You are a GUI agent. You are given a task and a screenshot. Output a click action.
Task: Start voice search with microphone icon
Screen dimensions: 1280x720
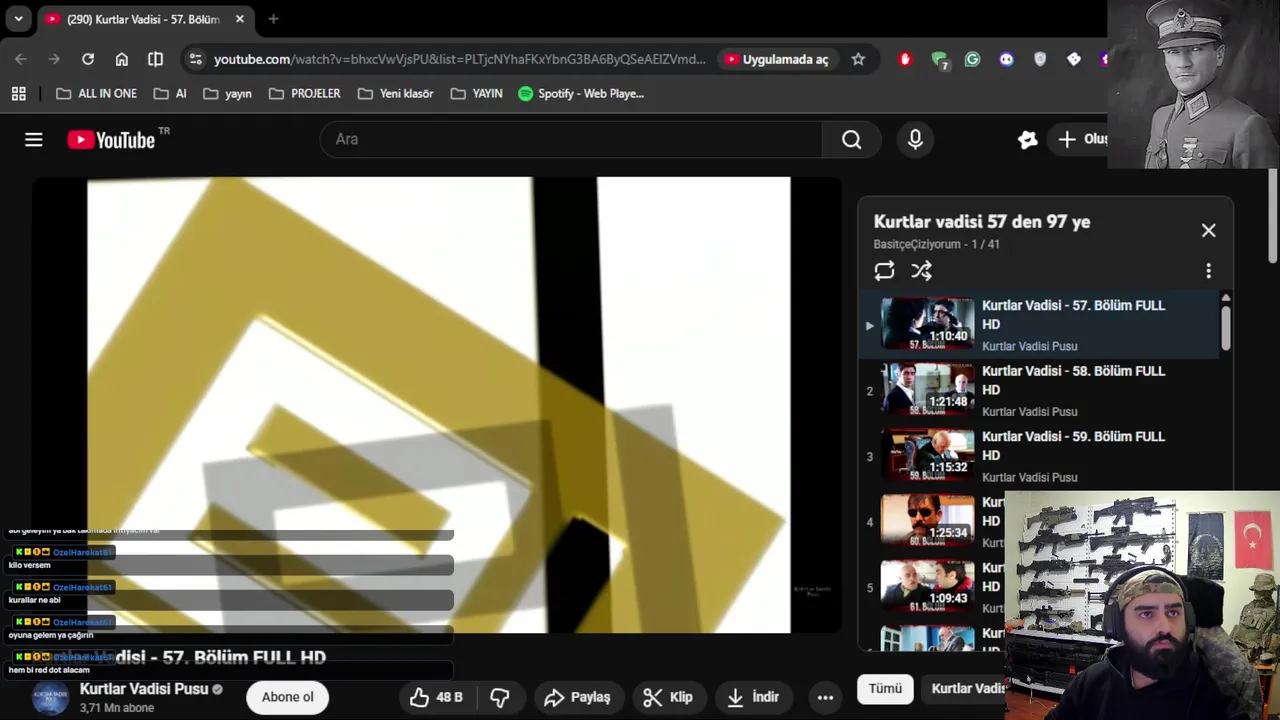tap(915, 140)
